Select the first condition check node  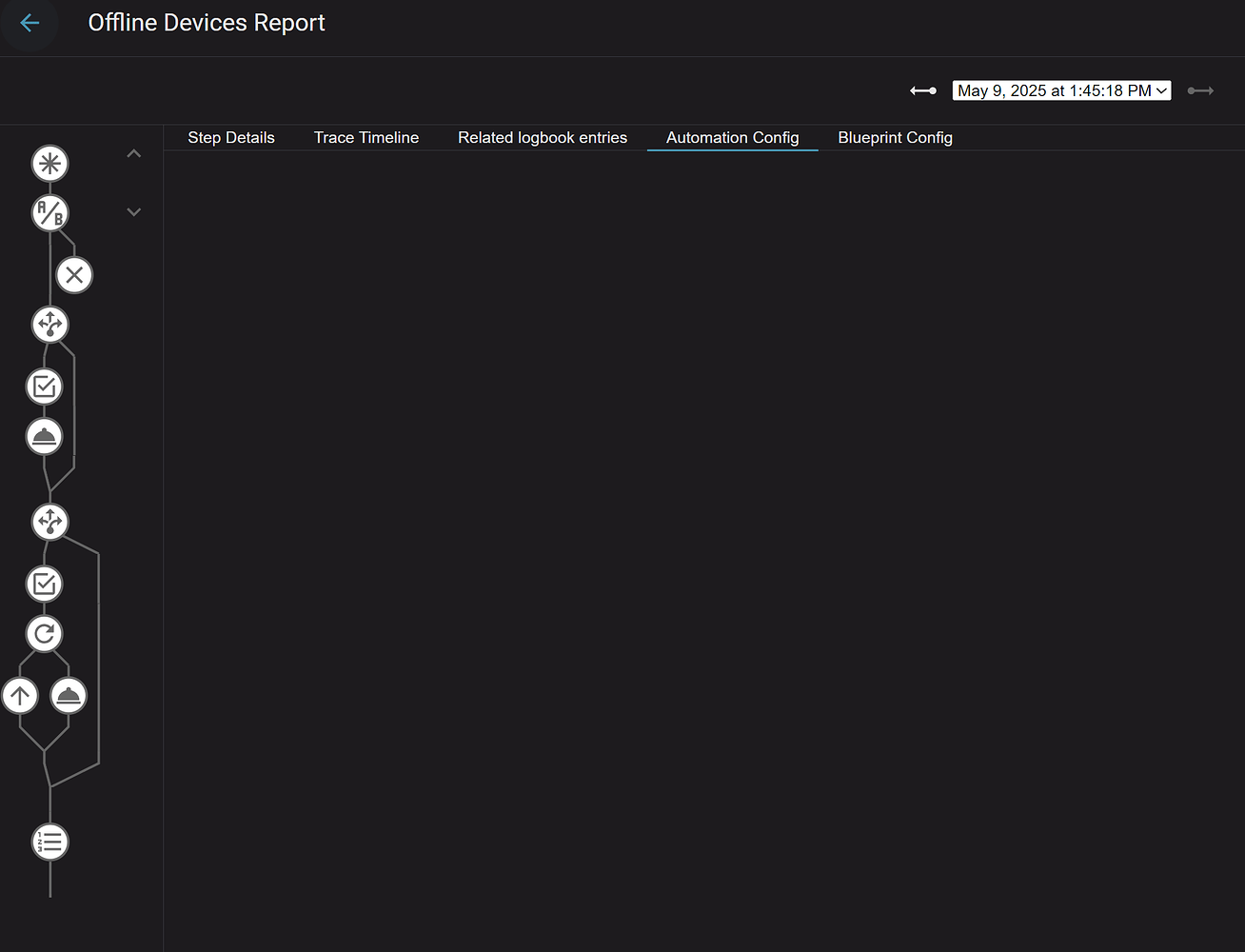click(43, 387)
